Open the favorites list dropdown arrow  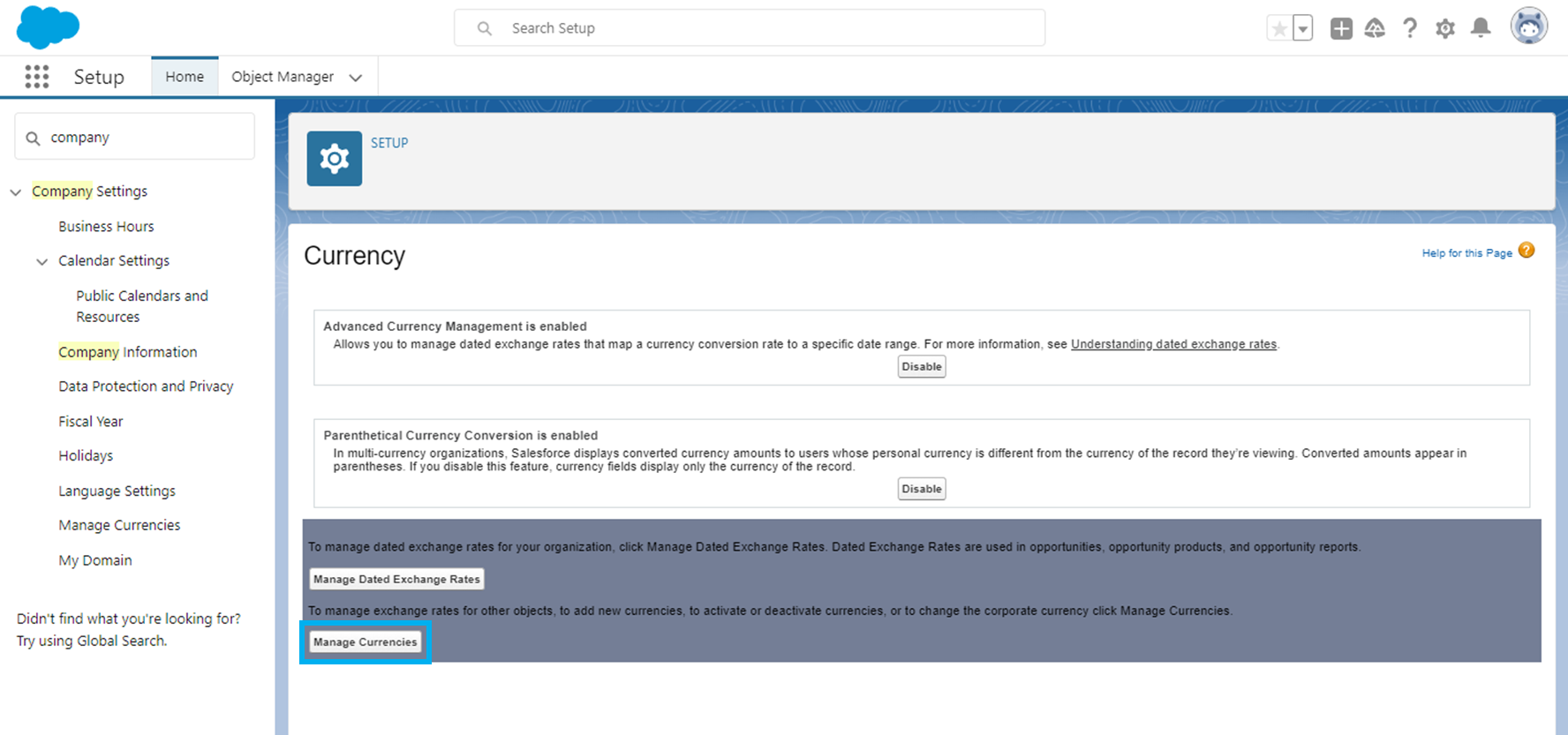pos(1303,28)
